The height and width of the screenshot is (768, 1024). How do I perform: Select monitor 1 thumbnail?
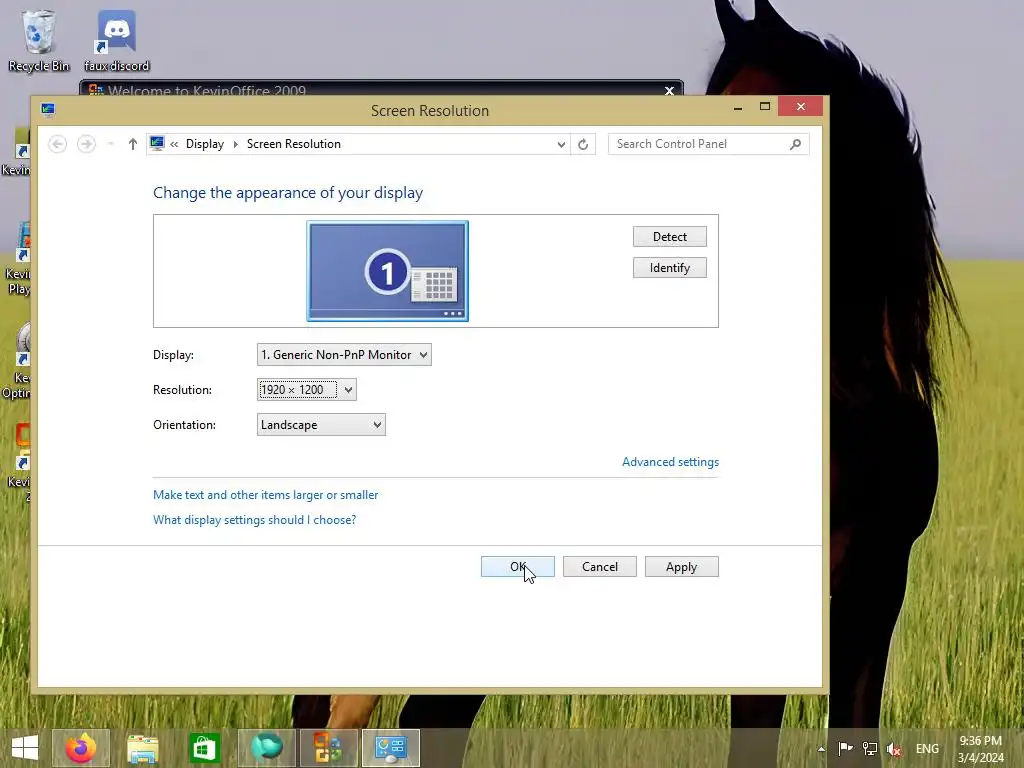387,271
